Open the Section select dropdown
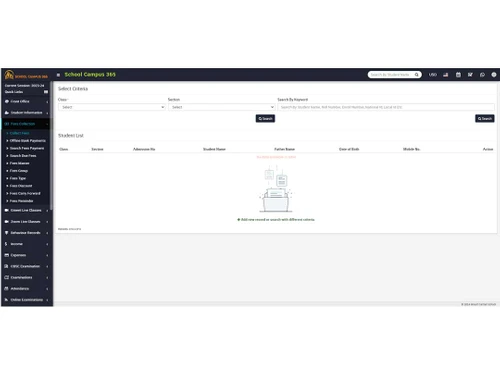The width and height of the screenshot is (500, 375). pyautogui.click(x=221, y=107)
